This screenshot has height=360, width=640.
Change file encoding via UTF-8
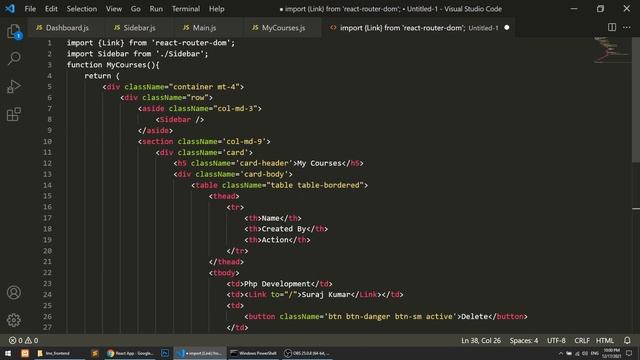pyautogui.click(x=556, y=340)
